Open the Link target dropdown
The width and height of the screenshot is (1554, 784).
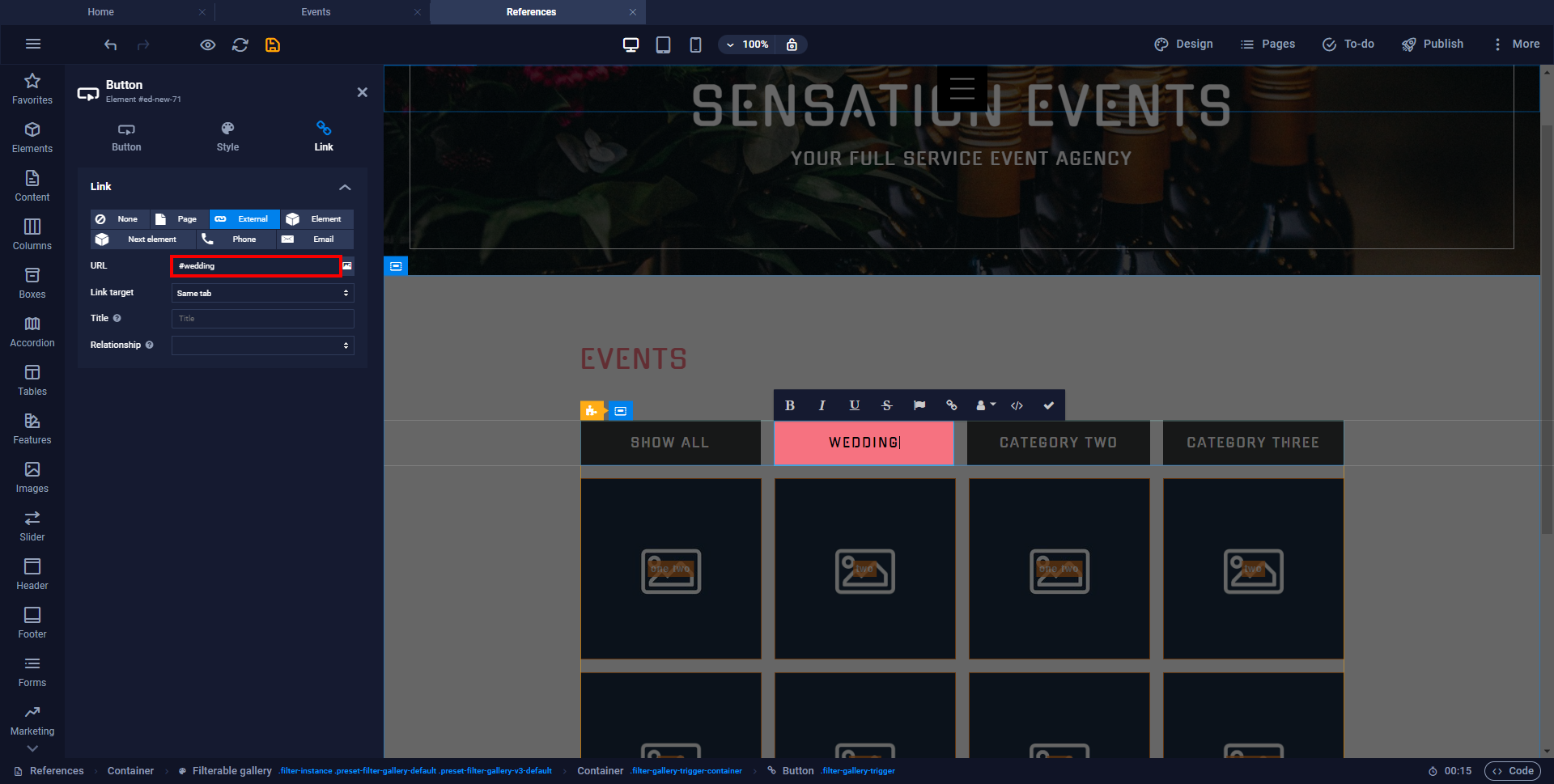pyautogui.click(x=262, y=293)
